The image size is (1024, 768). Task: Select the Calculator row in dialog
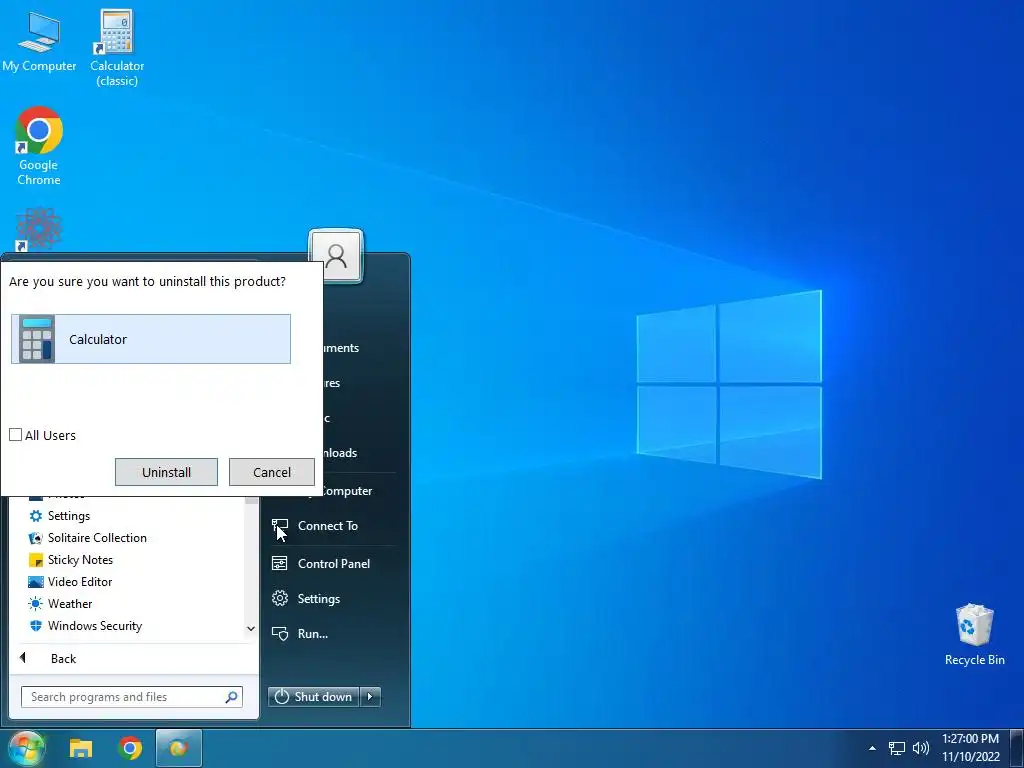point(151,339)
